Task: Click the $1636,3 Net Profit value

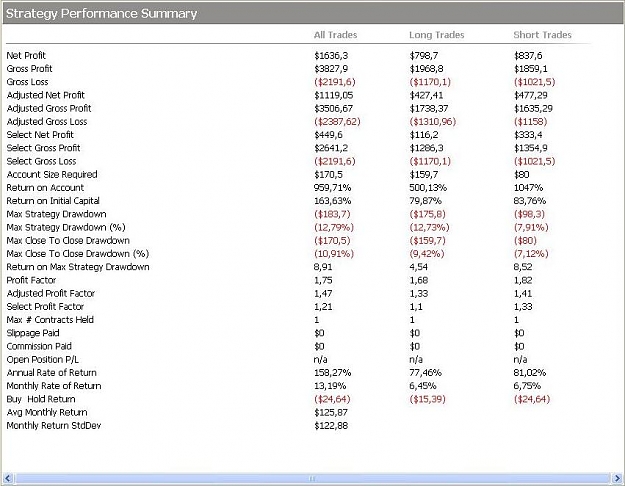Action: coord(331,55)
